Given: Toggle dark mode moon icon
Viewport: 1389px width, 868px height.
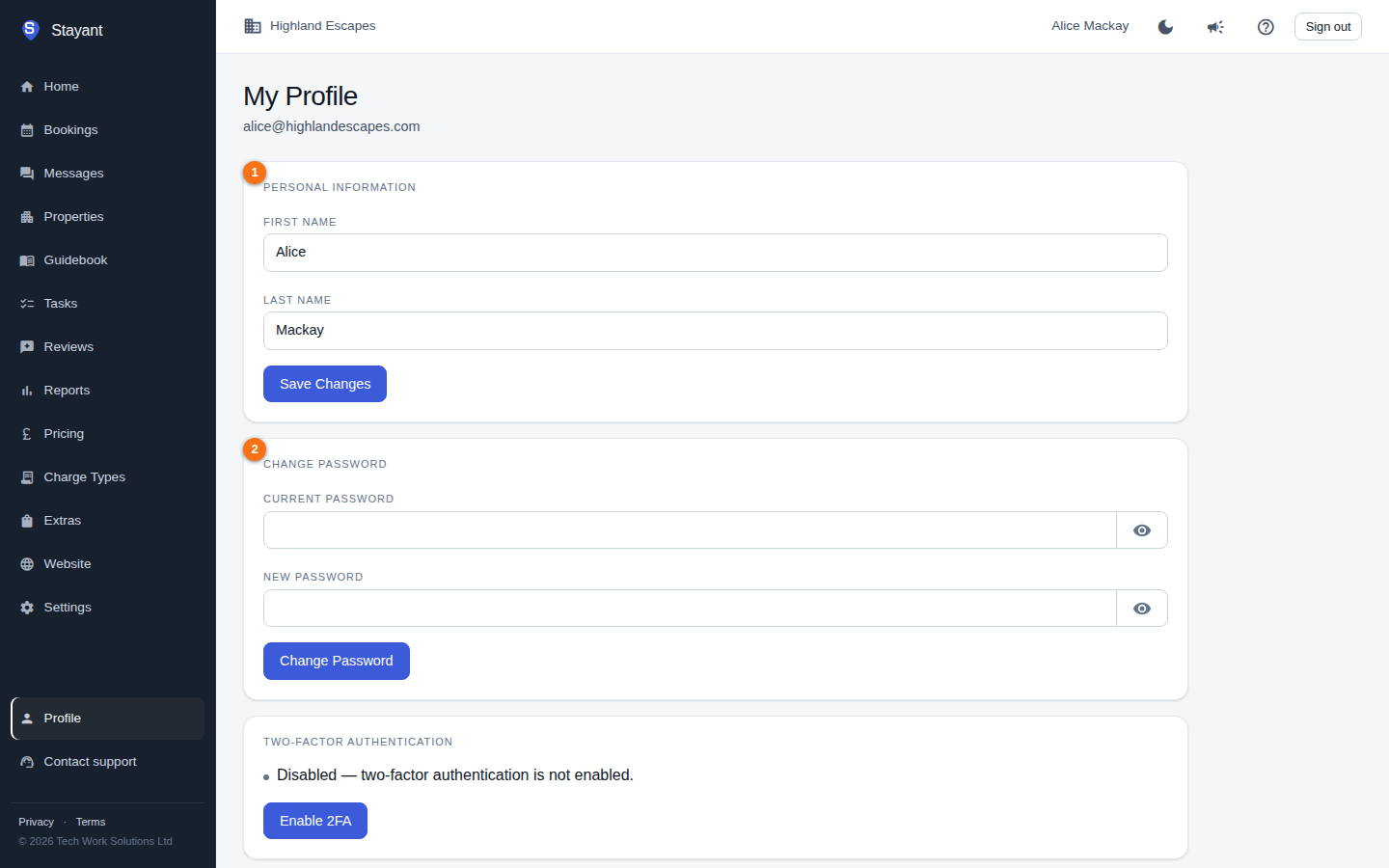Looking at the screenshot, I should pos(1165,27).
